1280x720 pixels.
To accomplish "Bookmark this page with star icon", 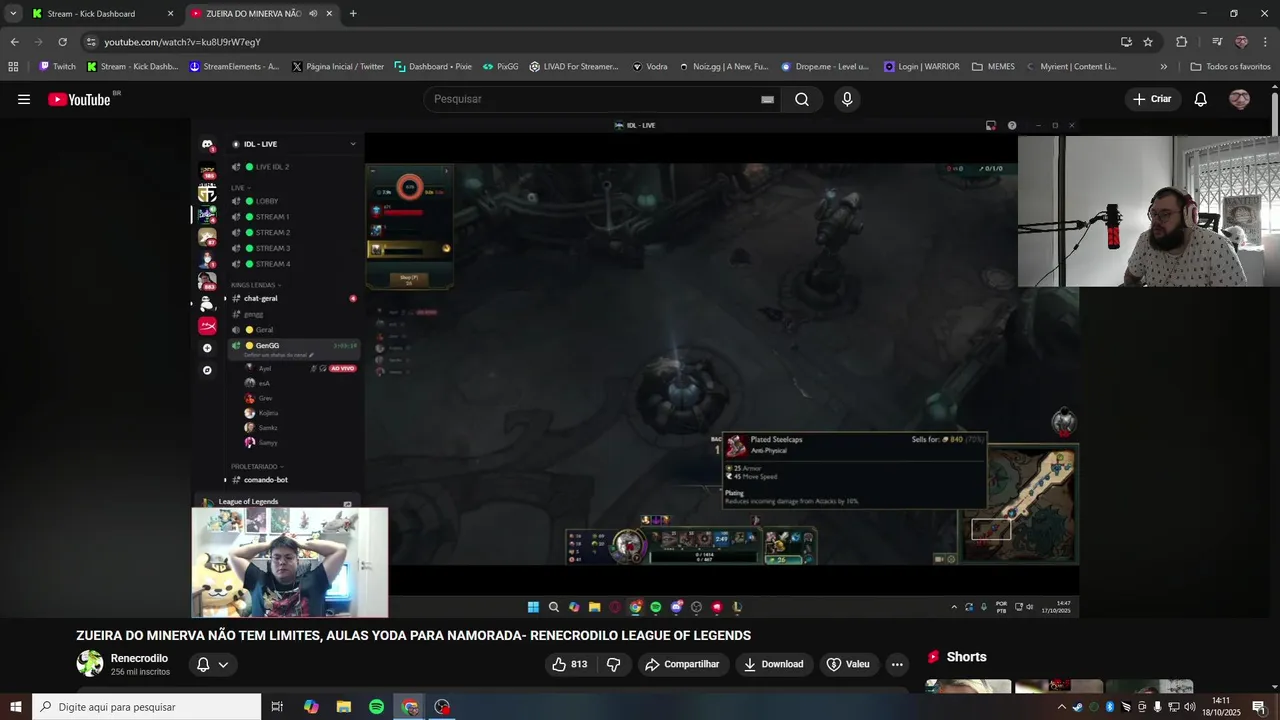I will tap(1148, 42).
